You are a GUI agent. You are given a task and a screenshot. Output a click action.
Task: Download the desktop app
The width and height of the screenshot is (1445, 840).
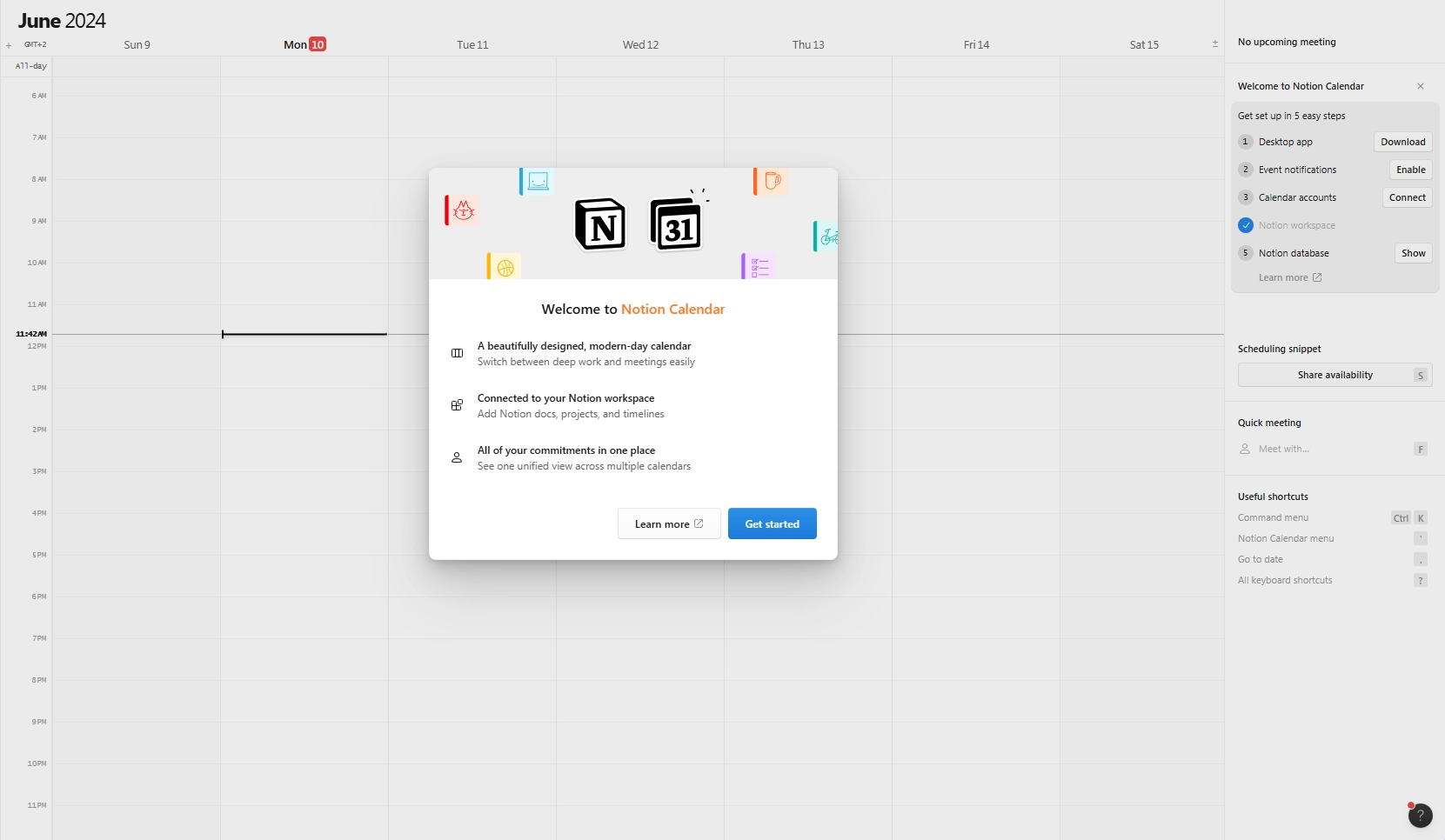click(x=1402, y=142)
